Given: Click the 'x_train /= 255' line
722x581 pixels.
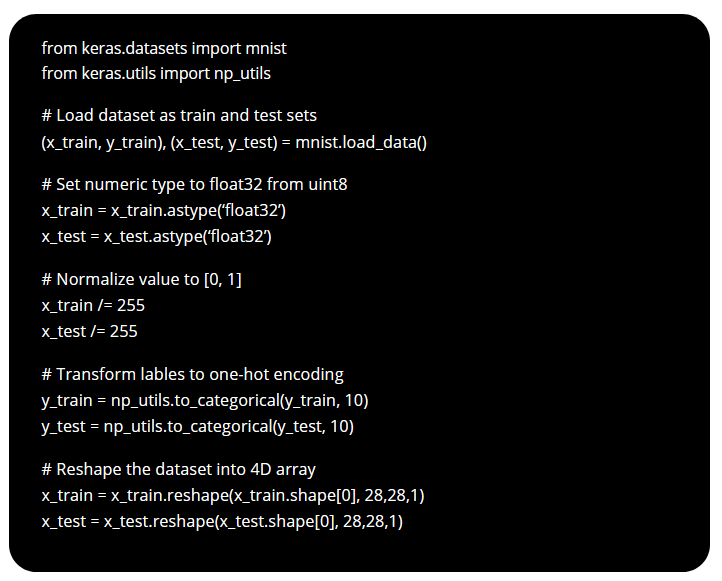Looking at the screenshot, I should click(x=93, y=305).
